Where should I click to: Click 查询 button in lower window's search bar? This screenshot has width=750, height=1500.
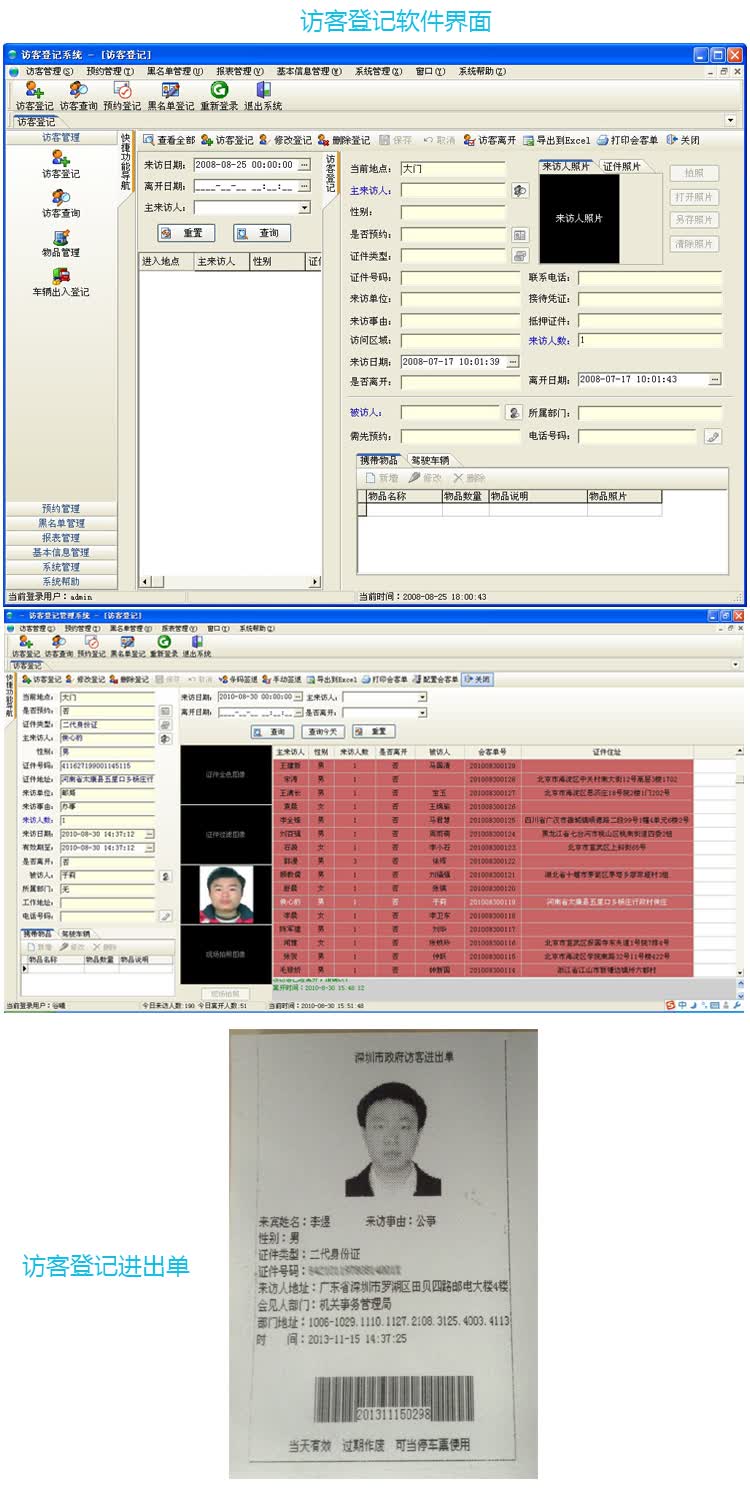coord(272,732)
